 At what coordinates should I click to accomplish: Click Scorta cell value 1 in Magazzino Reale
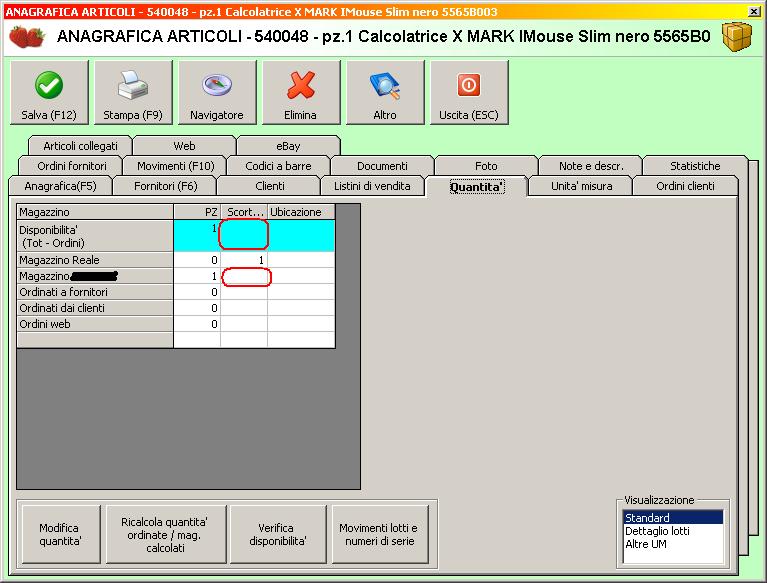point(244,260)
